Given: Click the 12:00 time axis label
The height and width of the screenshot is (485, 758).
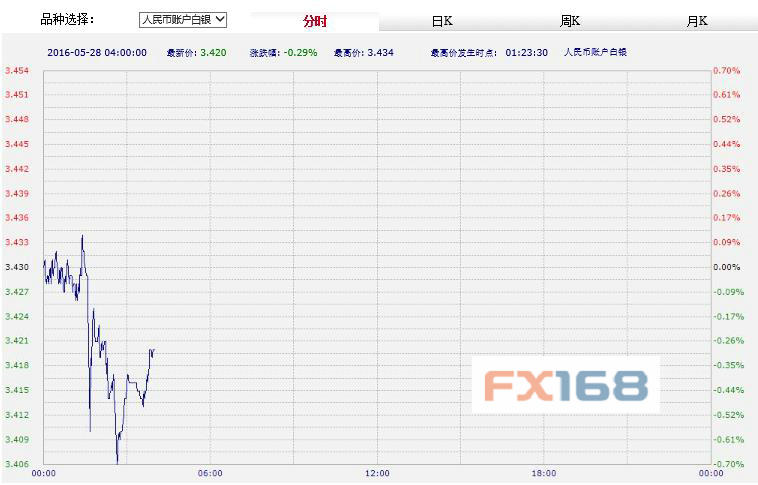Looking at the screenshot, I should pos(377,473).
